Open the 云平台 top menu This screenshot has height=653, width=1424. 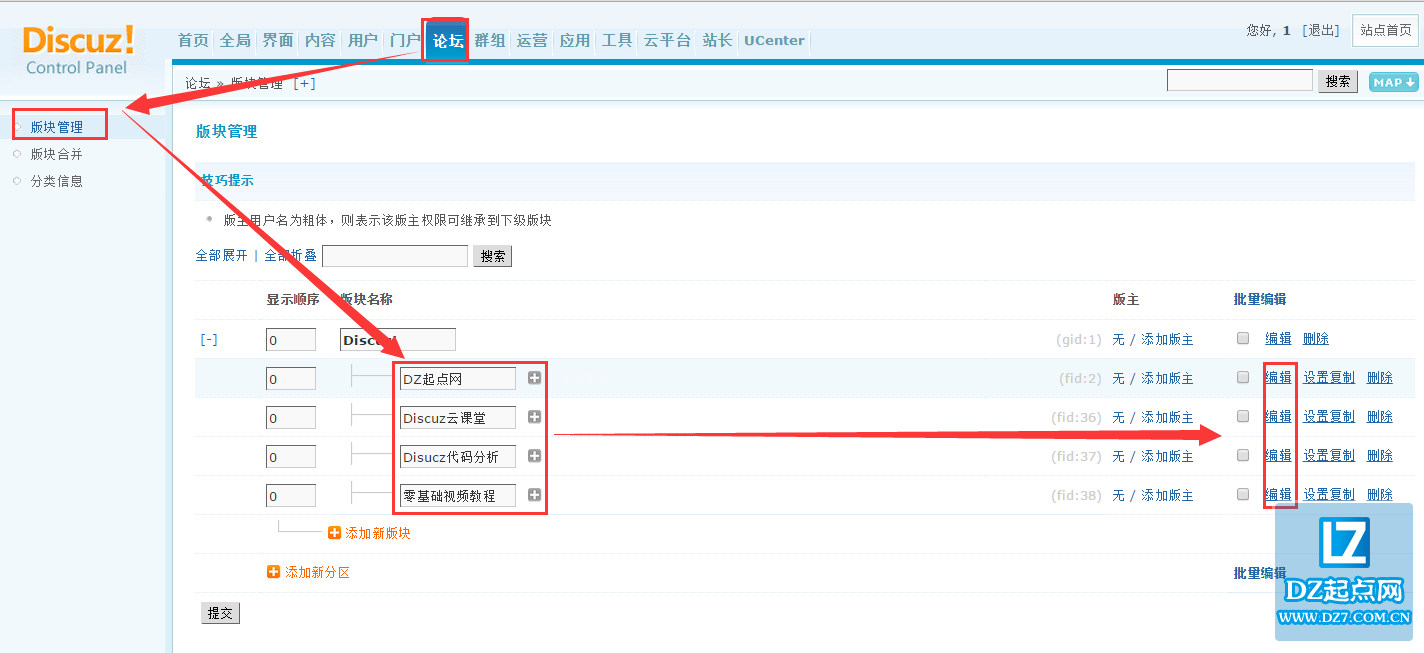pos(667,40)
